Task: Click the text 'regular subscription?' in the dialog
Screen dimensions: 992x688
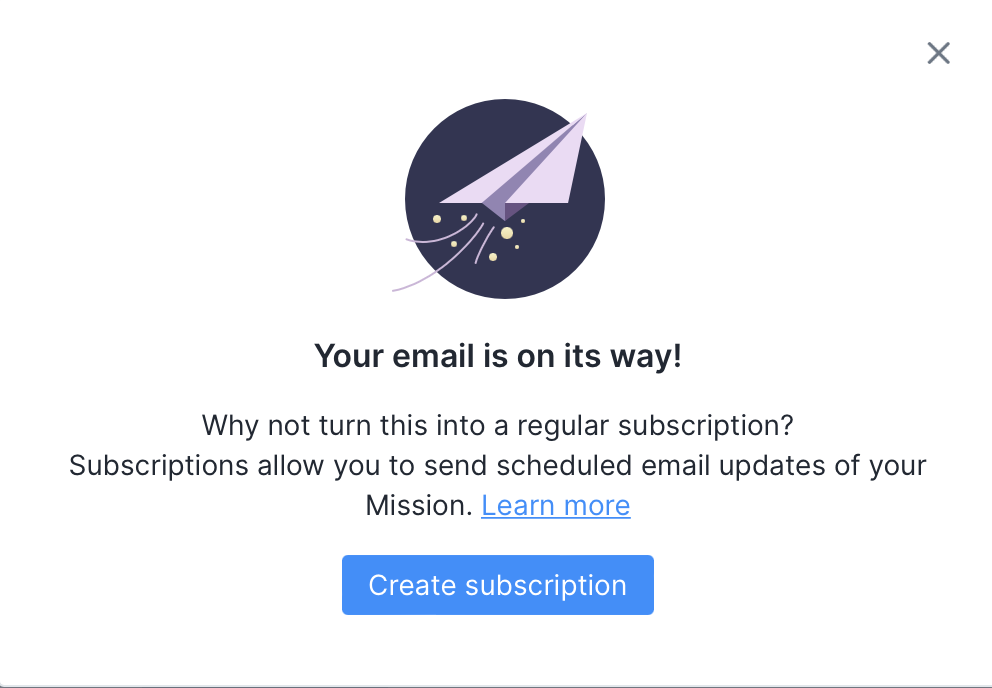Action: tap(657, 425)
